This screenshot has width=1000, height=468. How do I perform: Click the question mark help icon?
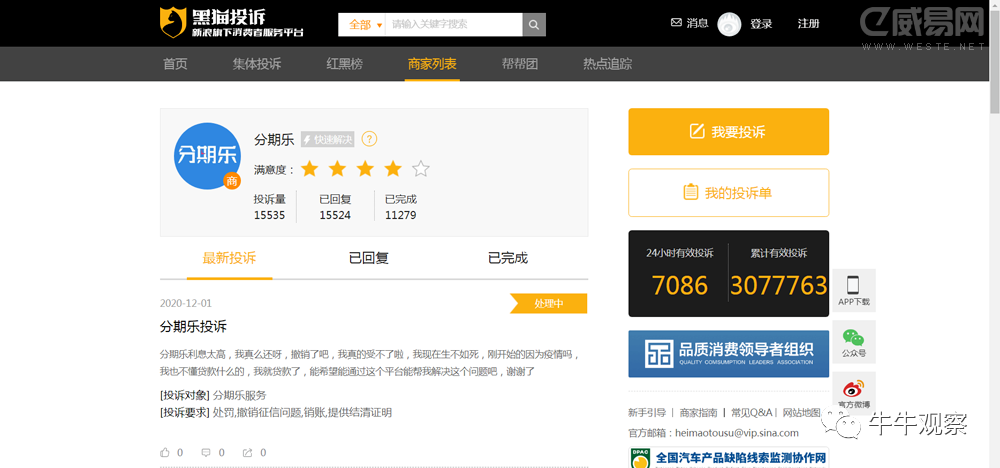click(369, 139)
